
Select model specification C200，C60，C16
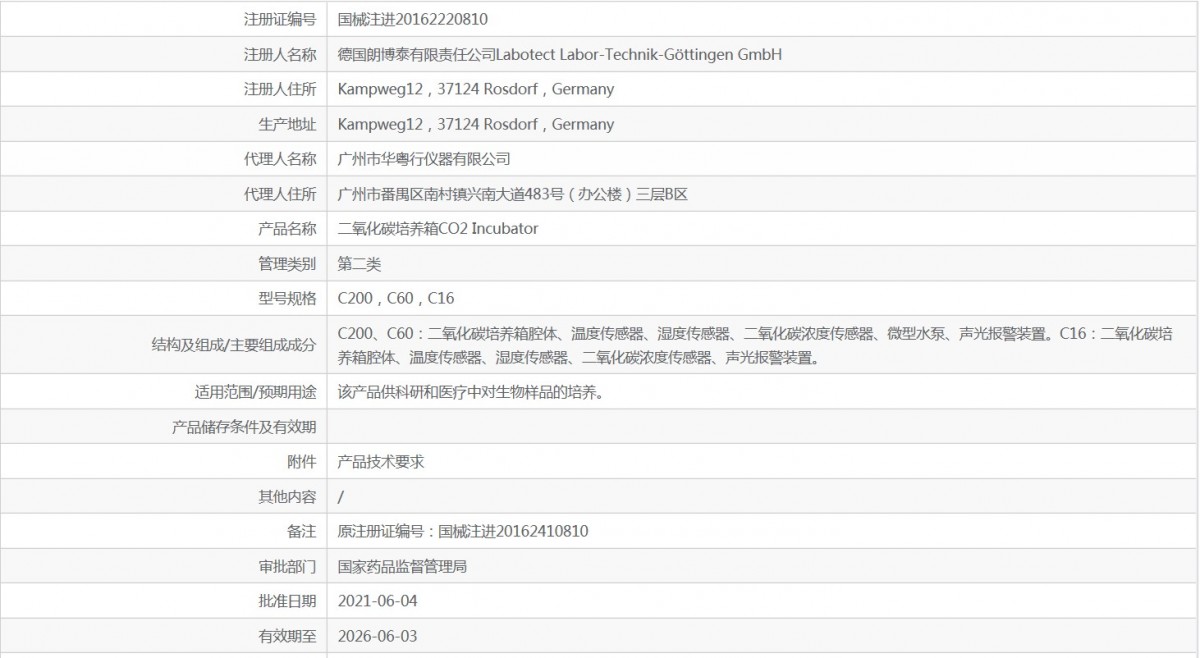coord(396,298)
